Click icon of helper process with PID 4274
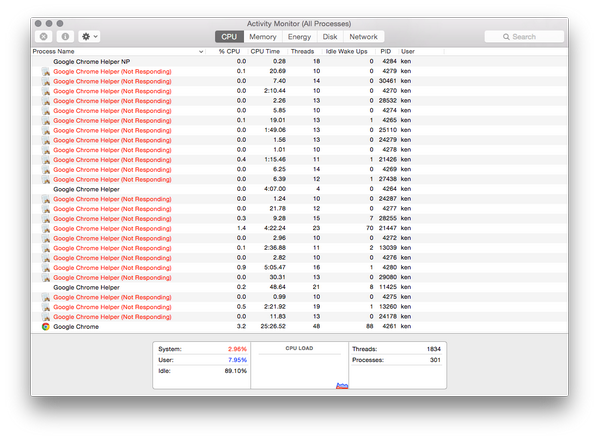The width and height of the screenshot is (599, 440). (x=46, y=111)
